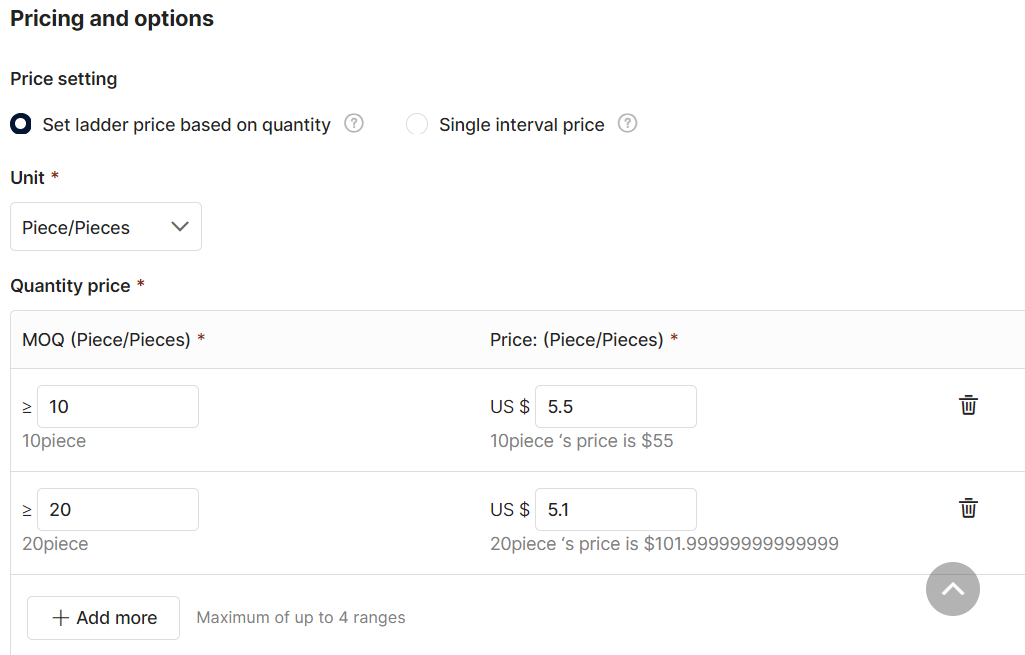Click the 20piece price total text

click(664, 544)
